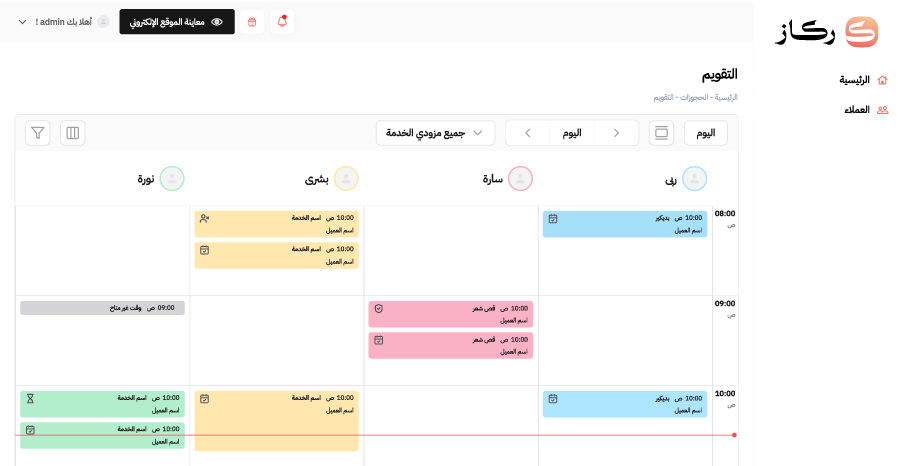Expand the جميع مزودي الخدمة dropdown
Screen dimensions: 900x466
436,133
